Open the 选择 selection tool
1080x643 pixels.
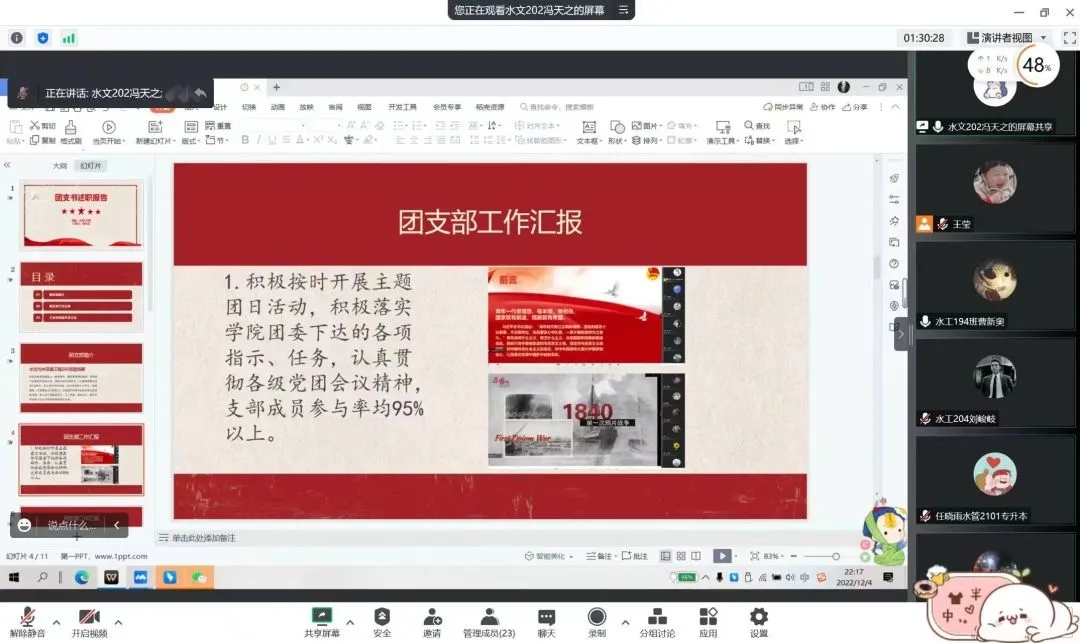pos(793,132)
